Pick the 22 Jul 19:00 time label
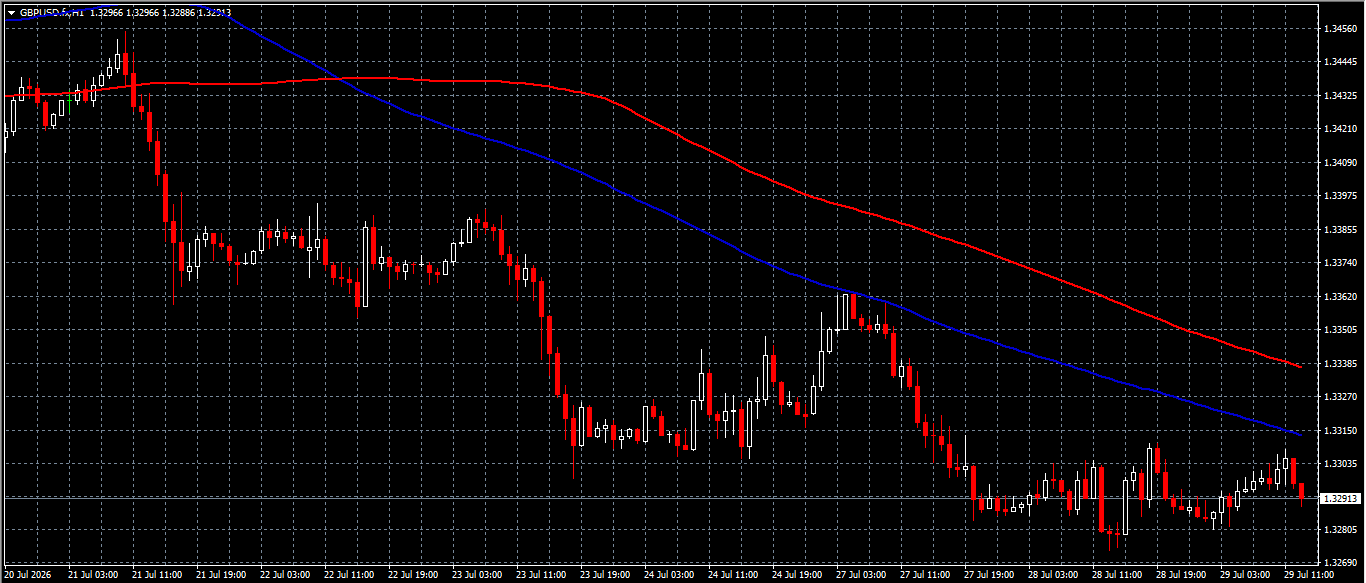 click(x=412, y=576)
